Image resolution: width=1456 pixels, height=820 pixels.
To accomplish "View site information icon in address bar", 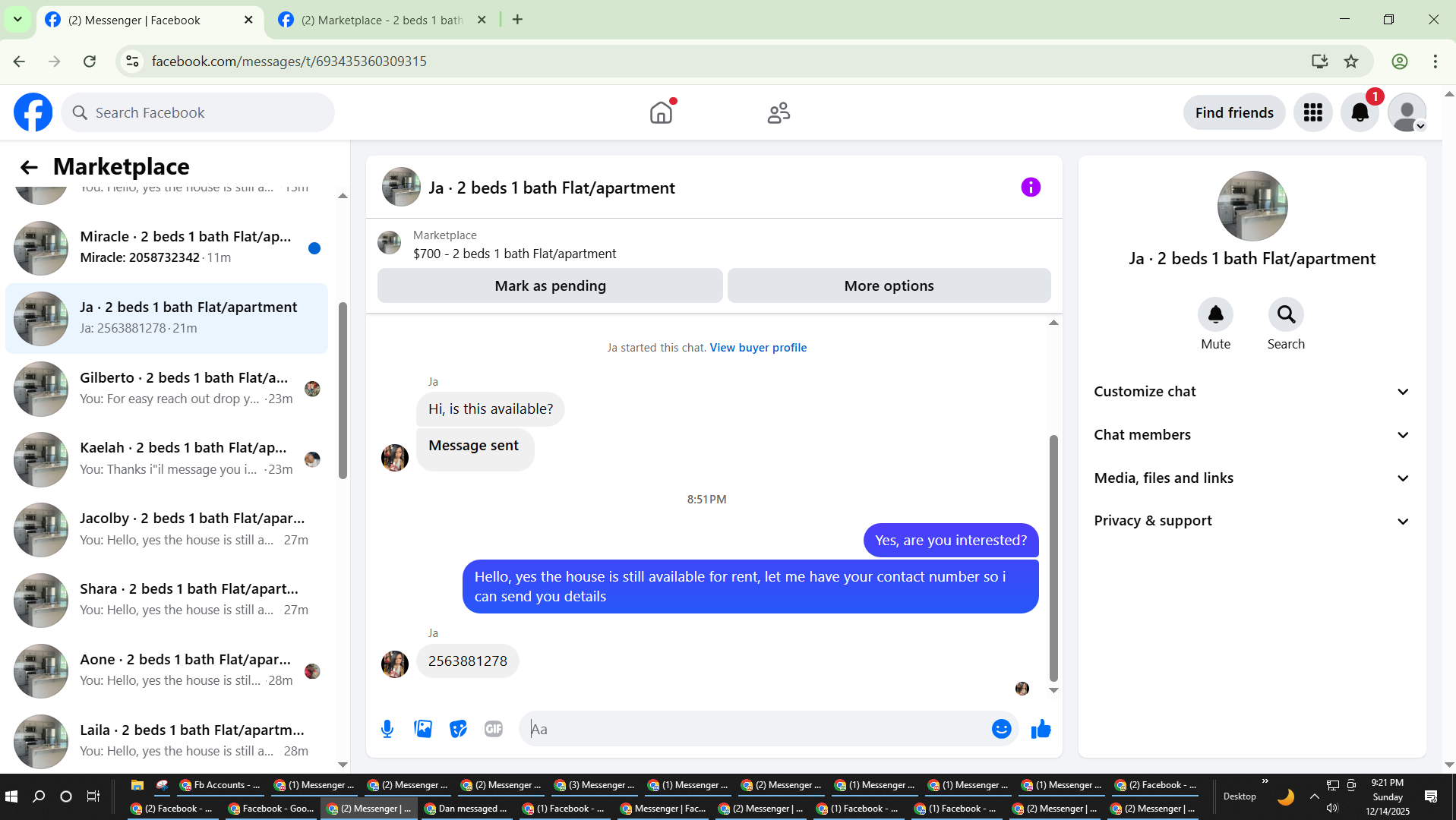I will (x=132, y=61).
